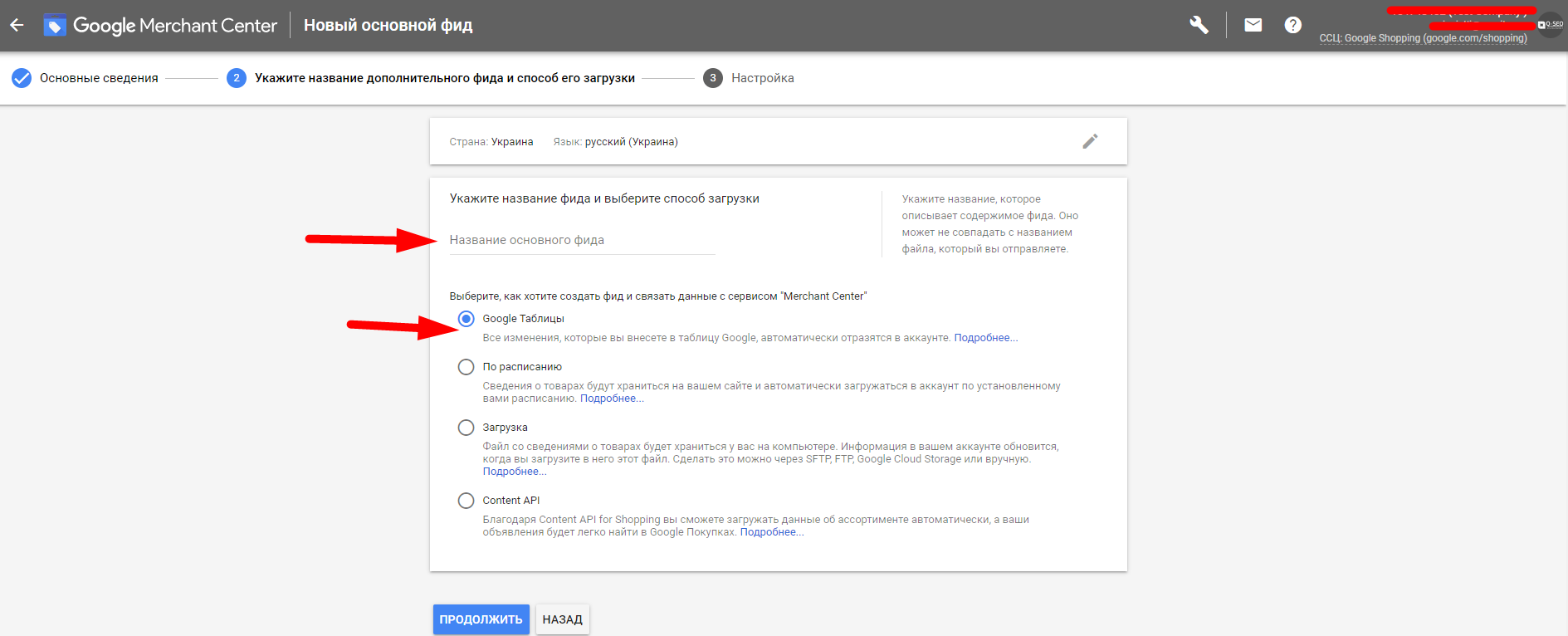Click the account avatar in top right
The image size is (1568, 636).
(1550, 25)
